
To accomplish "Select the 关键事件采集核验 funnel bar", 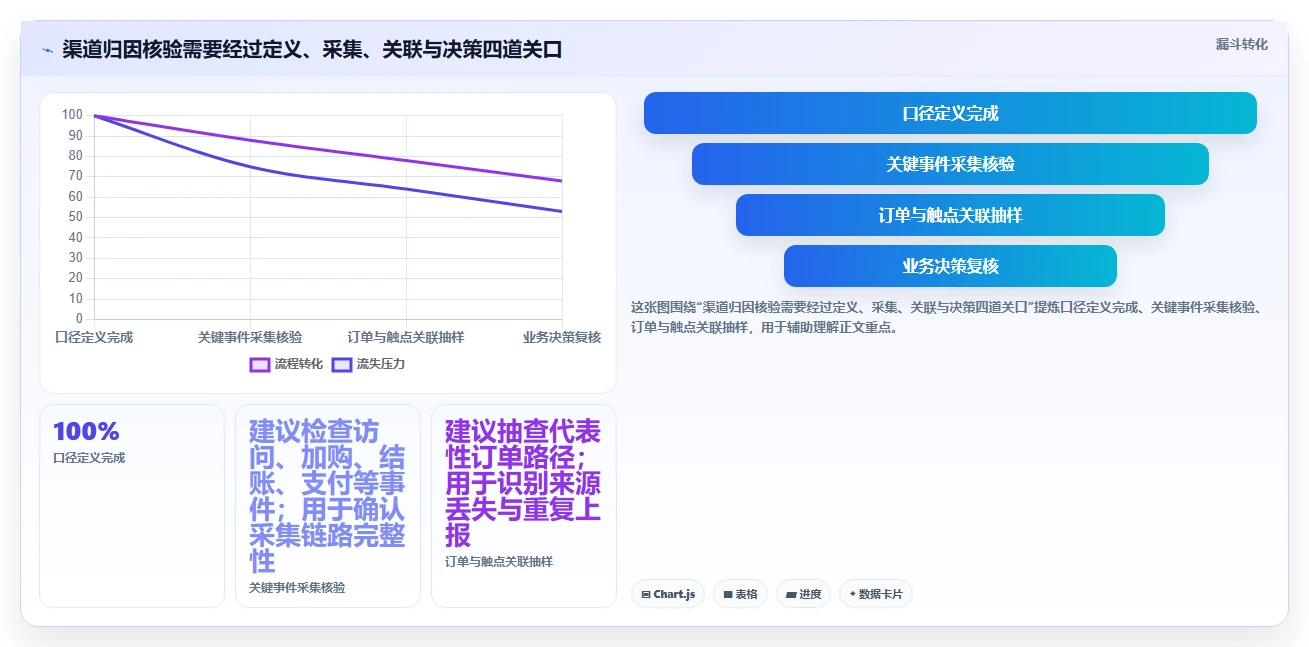I will pos(950,164).
